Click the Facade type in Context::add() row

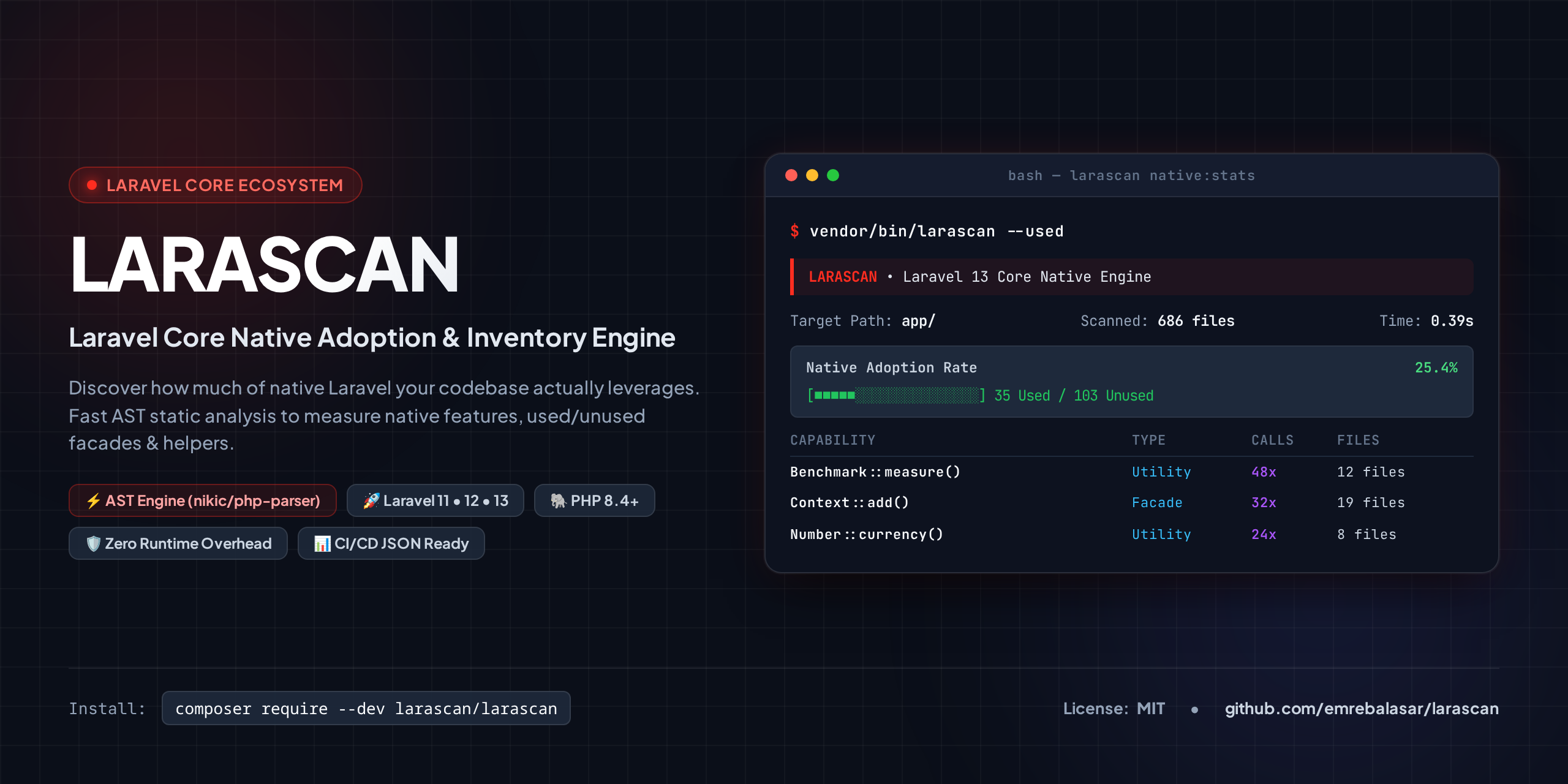(1157, 502)
